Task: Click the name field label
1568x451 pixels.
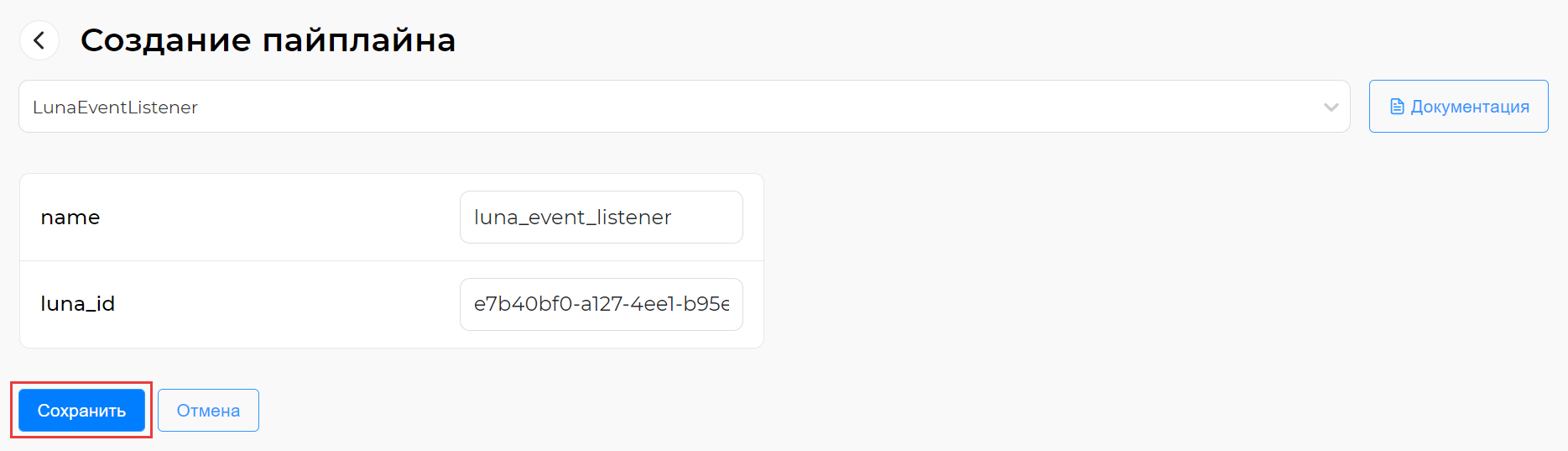Action: (70, 218)
